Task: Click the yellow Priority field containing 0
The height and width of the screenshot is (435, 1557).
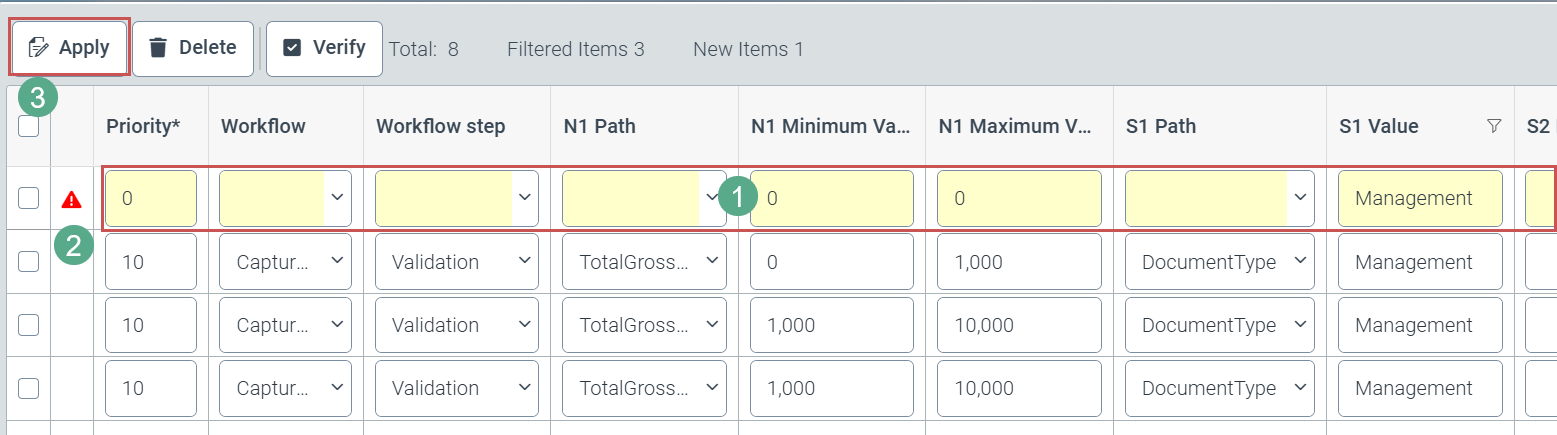Action: (x=150, y=199)
